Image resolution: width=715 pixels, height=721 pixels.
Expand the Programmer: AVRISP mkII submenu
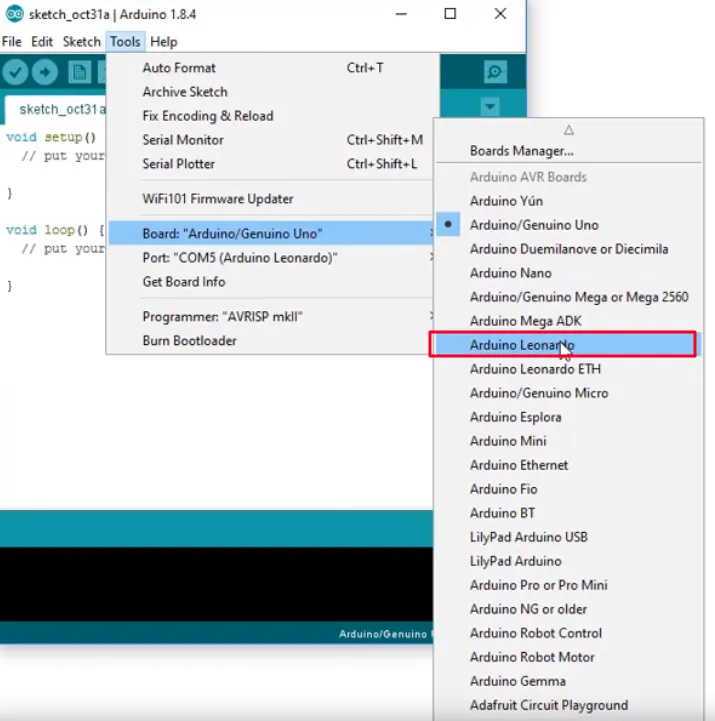point(271,317)
